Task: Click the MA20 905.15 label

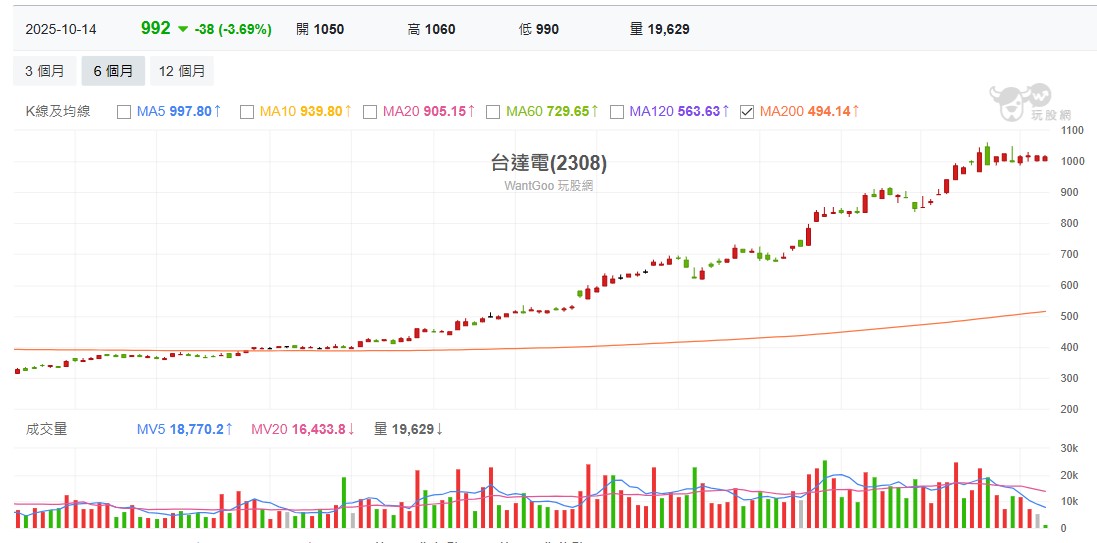Action: [x=430, y=111]
